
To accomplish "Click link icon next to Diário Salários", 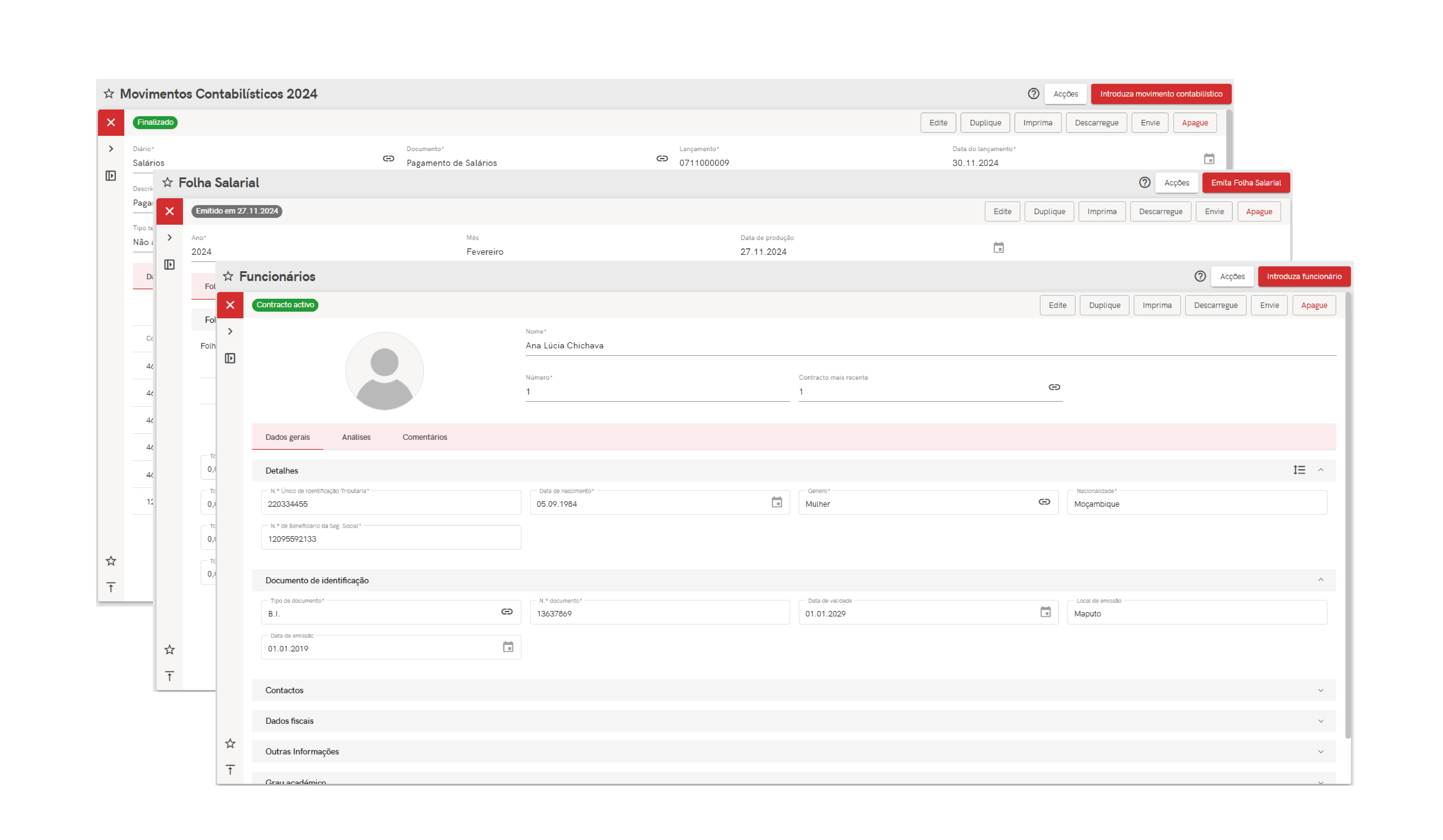I will point(389,159).
